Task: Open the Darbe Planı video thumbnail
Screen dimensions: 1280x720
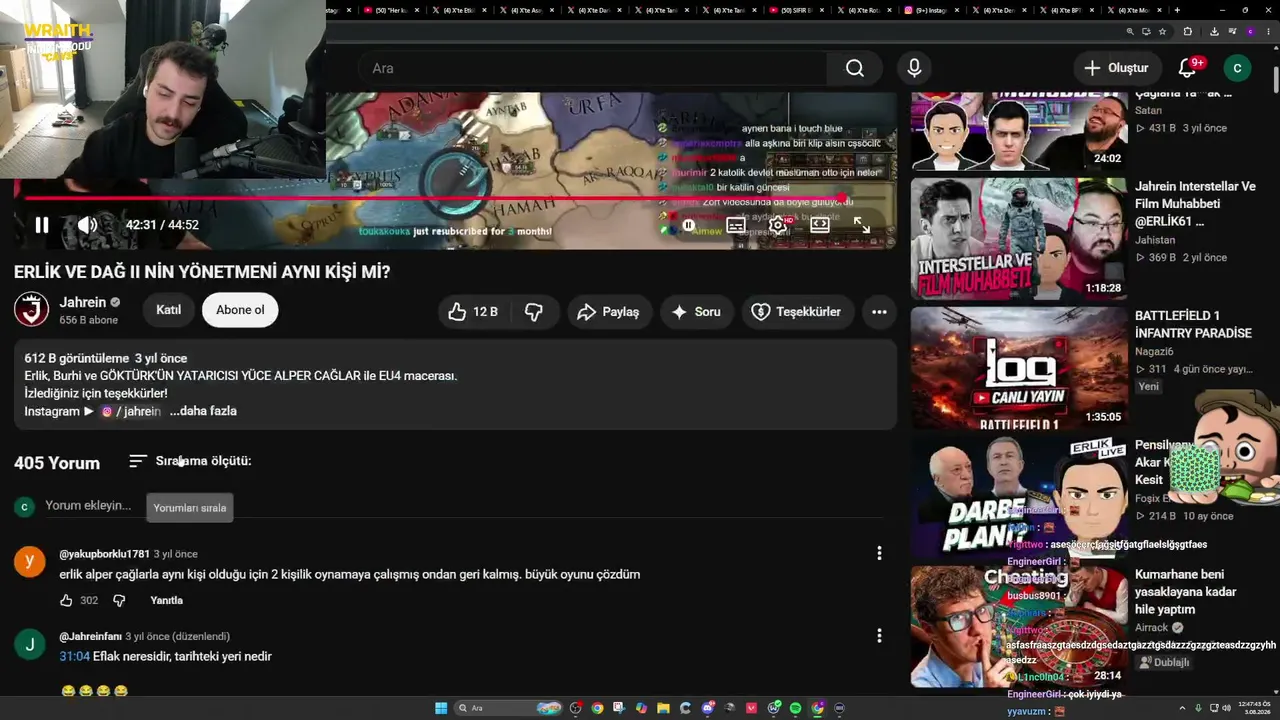Action: click(1019, 497)
